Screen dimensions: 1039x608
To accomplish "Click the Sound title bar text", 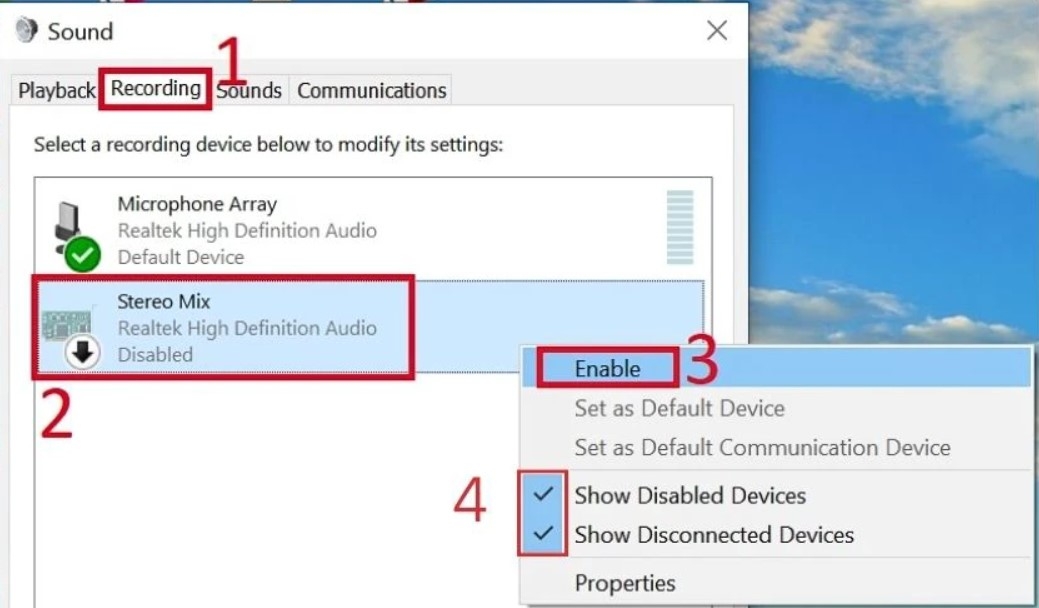I will pos(80,31).
